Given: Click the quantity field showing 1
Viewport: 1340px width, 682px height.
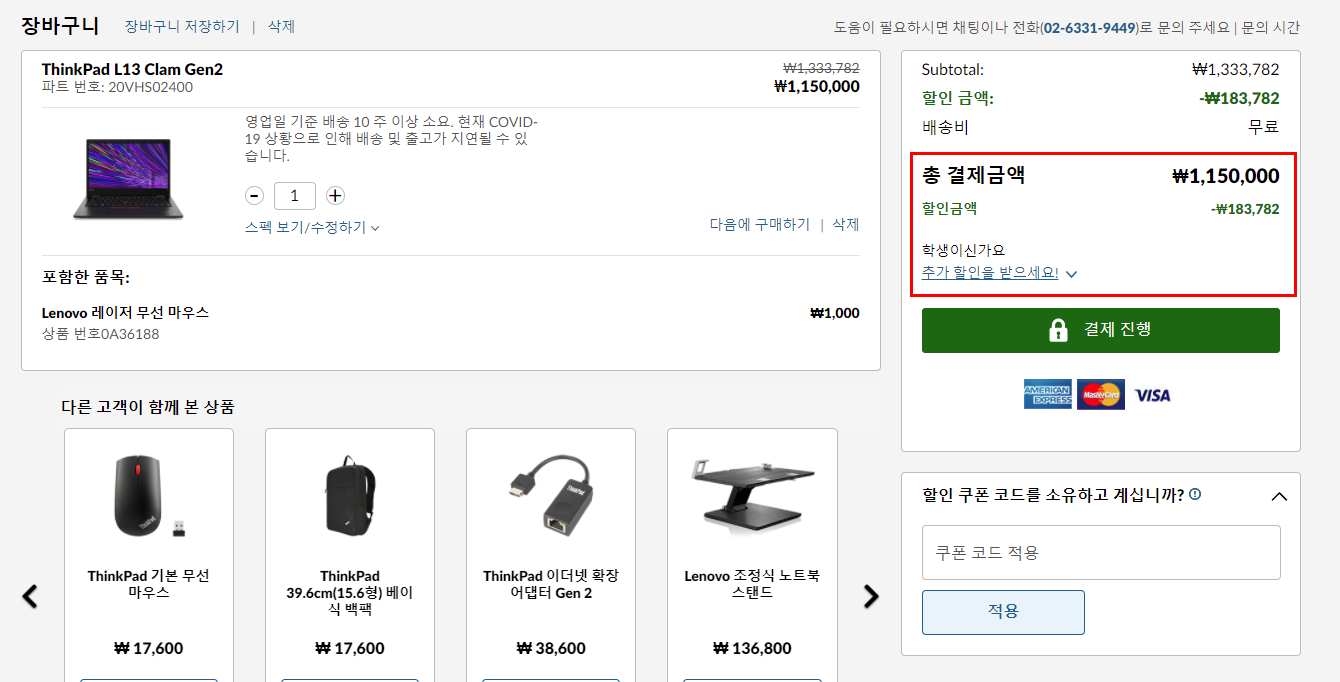Looking at the screenshot, I should (x=295, y=196).
